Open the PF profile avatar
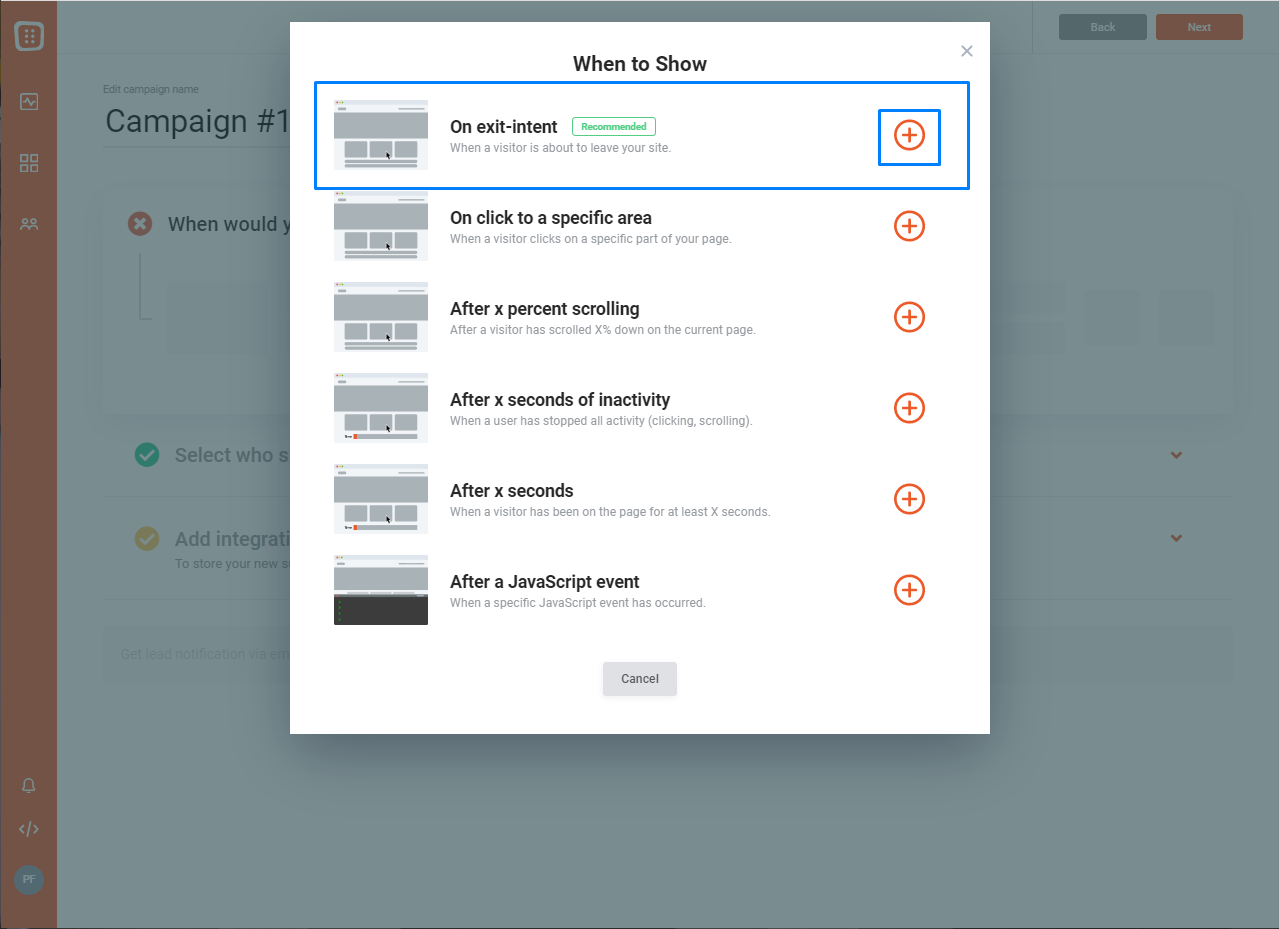 (29, 880)
